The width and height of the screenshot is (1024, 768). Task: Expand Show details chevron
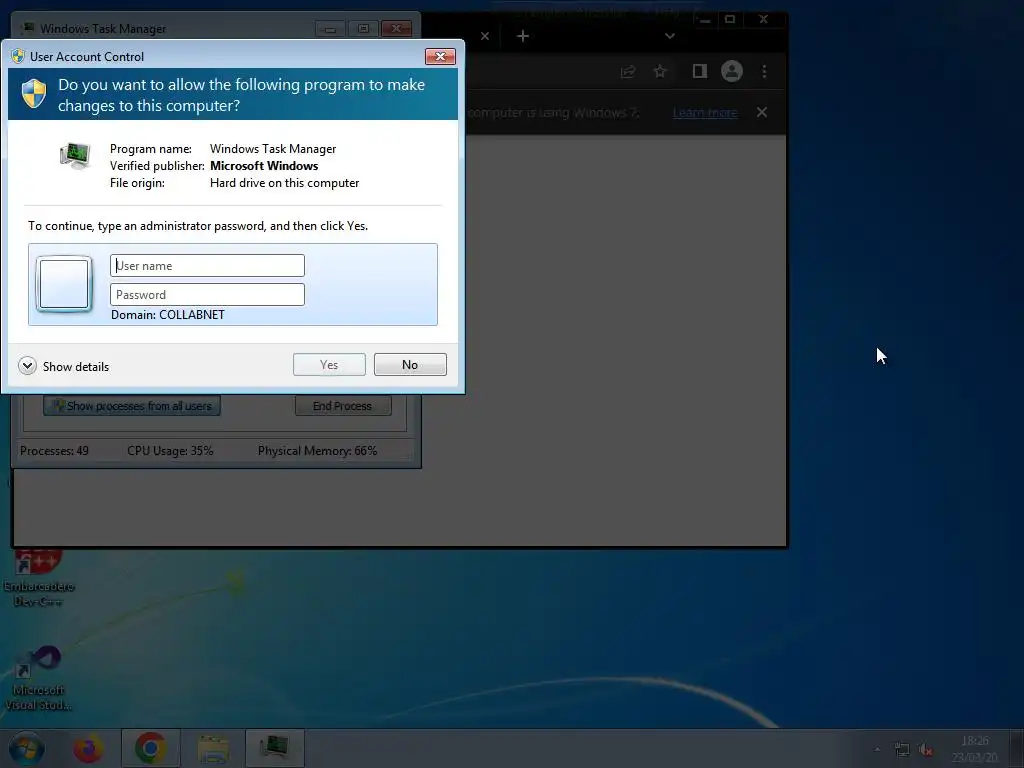coord(27,366)
